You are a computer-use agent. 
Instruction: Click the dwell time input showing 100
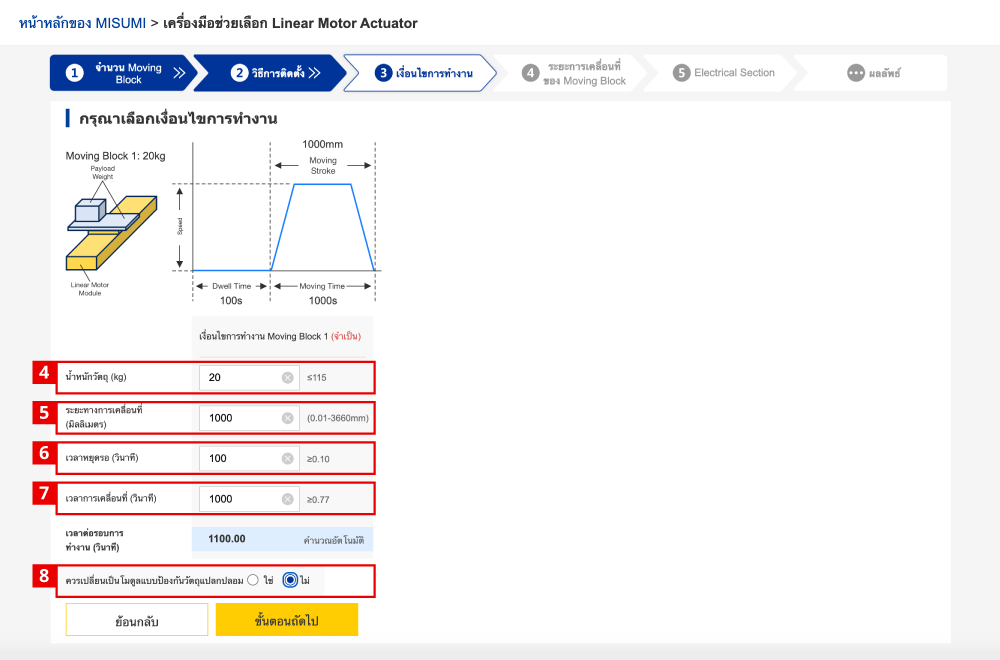(249, 458)
